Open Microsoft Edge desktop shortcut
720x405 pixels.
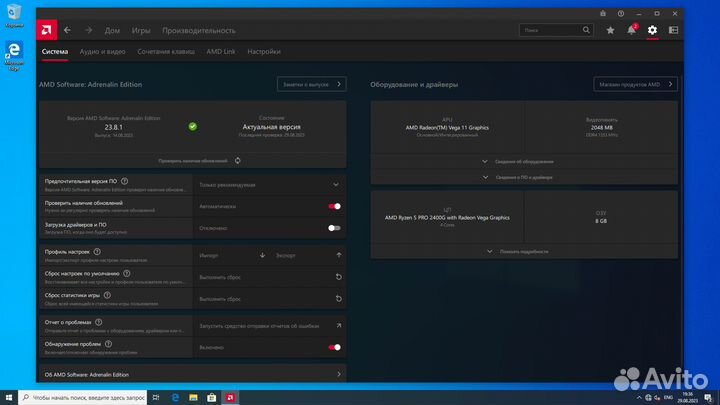pos(14,56)
